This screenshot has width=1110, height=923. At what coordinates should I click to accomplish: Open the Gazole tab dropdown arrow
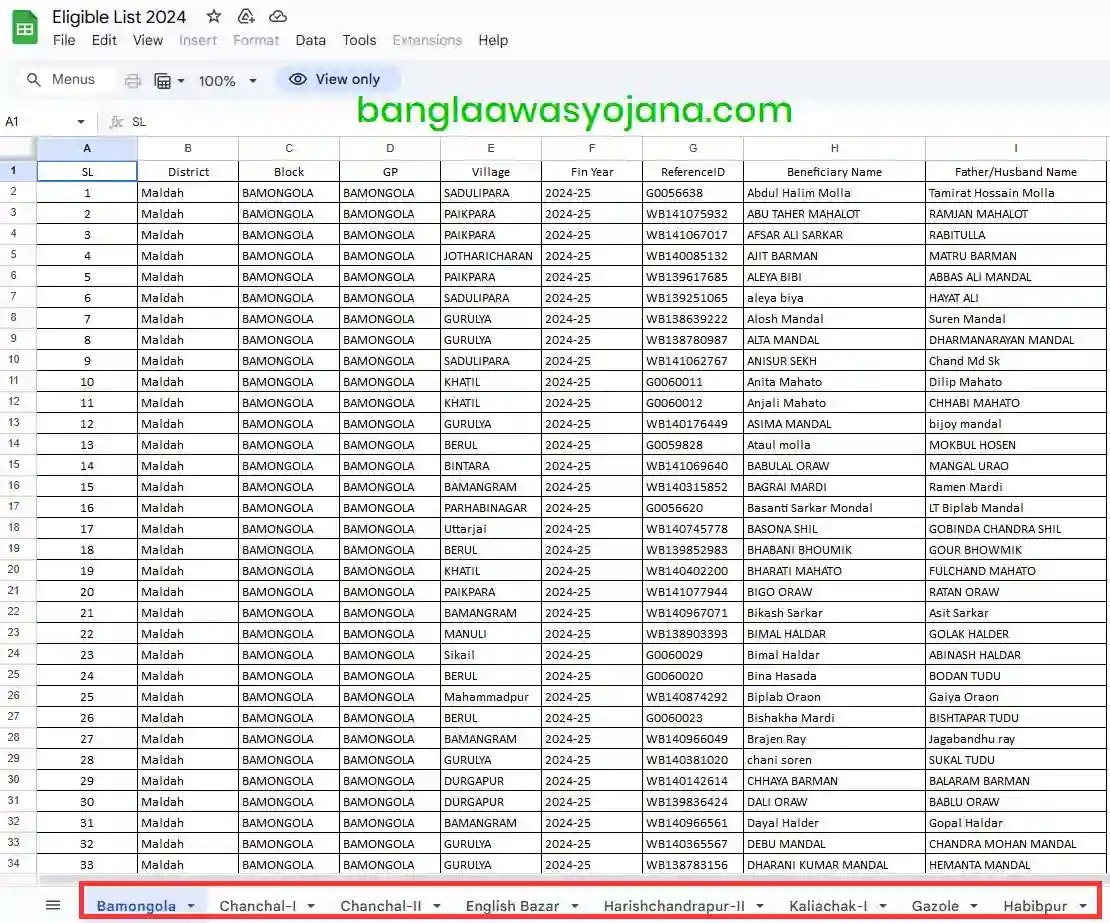pyautogui.click(x=975, y=905)
